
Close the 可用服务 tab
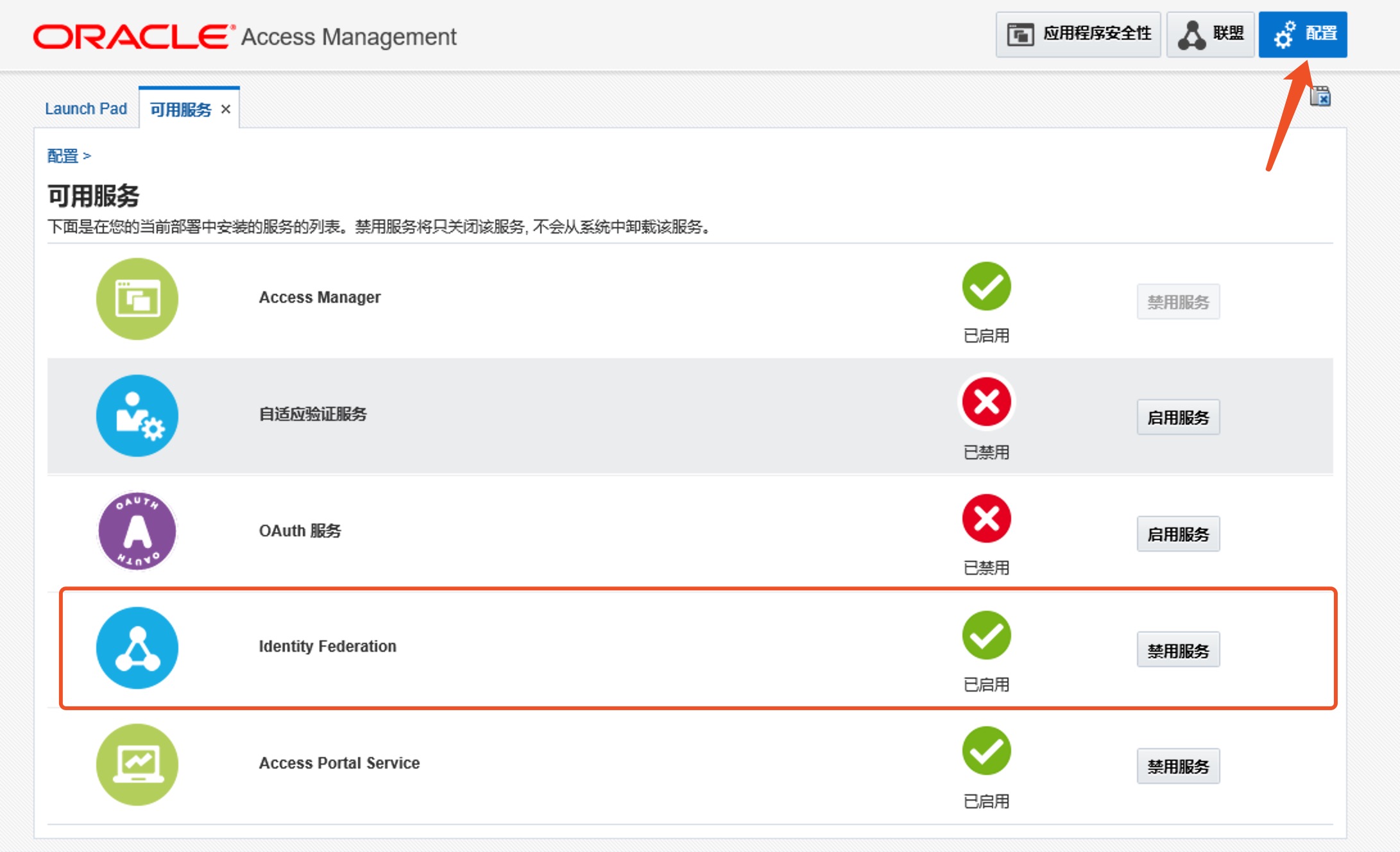coord(226,110)
